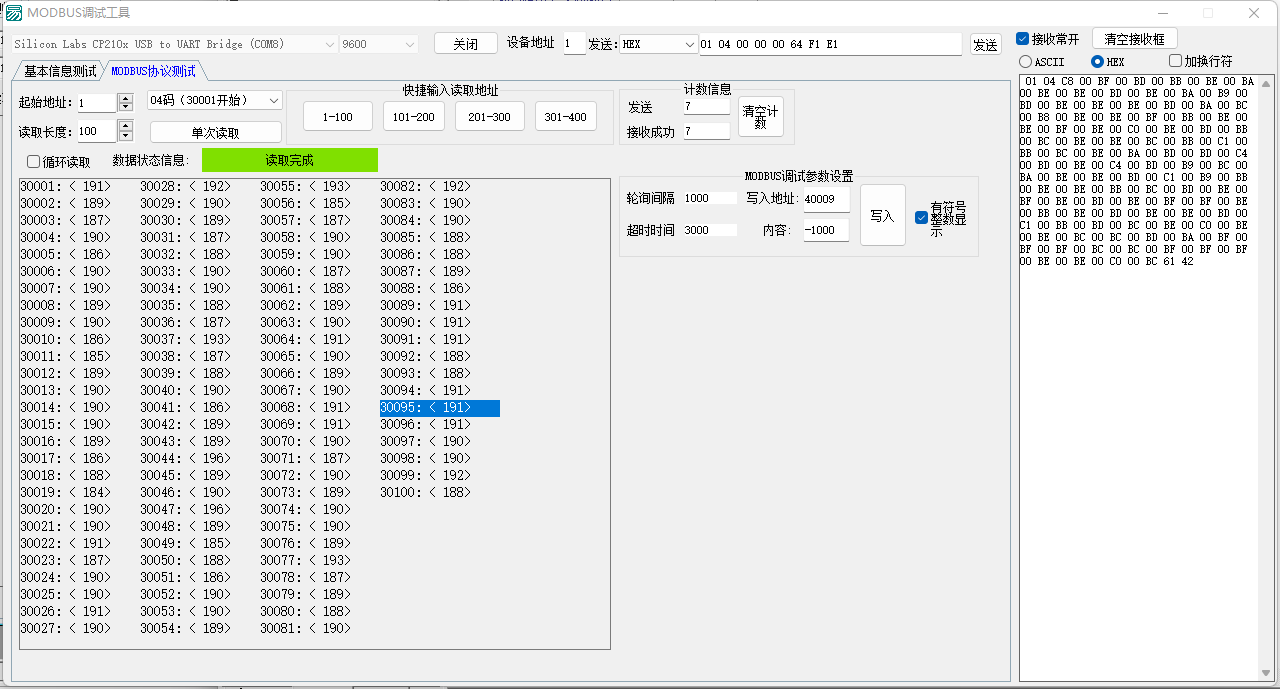Image resolution: width=1280 pixels, height=689 pixels.
Task: Click the 超时时间 field showing 3000
Action: click(710, 230)
